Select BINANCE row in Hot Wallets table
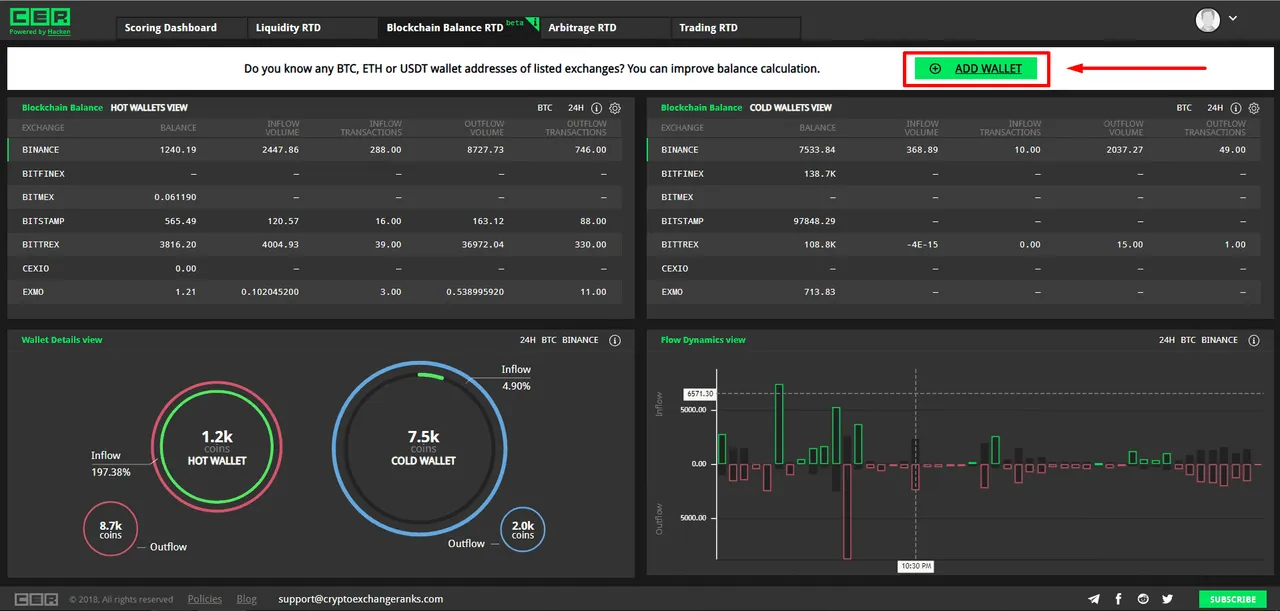This screenshot has height=611, width=1280. point(314,150)
